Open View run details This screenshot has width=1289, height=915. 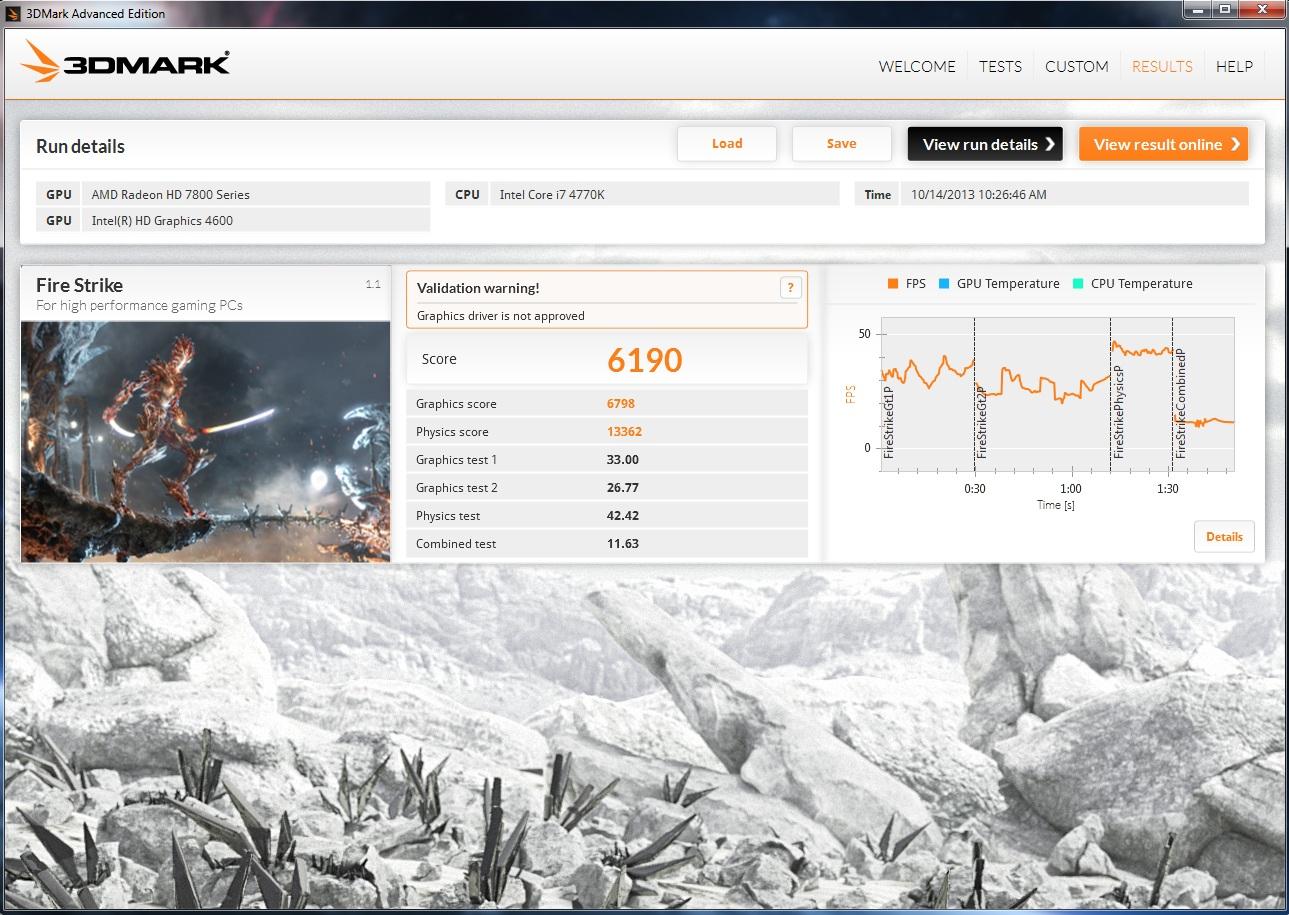[x=985, y=144]
